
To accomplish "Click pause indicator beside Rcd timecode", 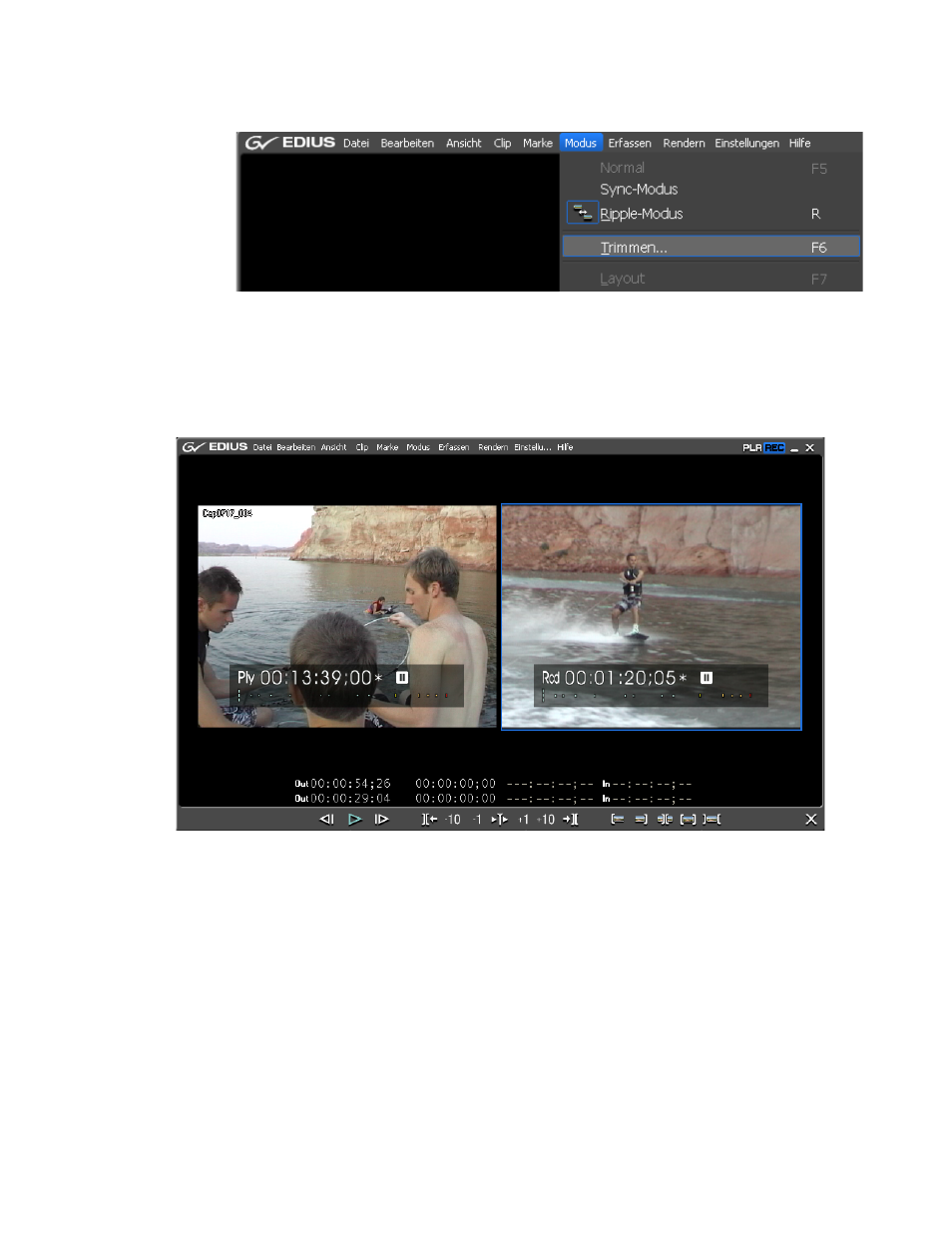I will pyautogui.click(x=707, y=677).
